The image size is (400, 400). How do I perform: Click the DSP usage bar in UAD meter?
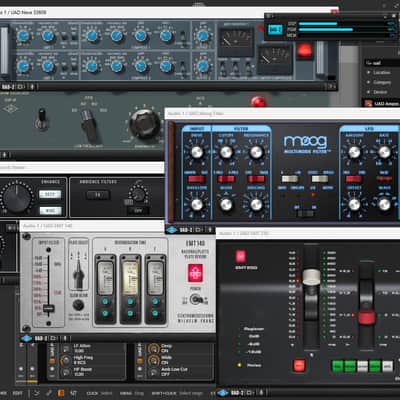[x=342, y=24]
